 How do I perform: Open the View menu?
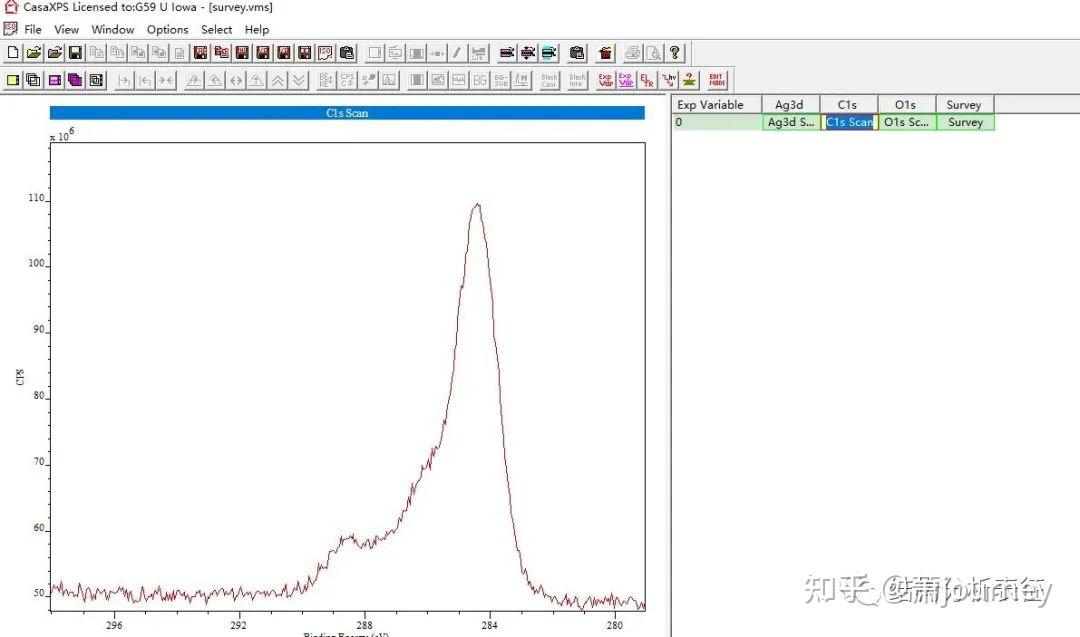click(66, 29)
